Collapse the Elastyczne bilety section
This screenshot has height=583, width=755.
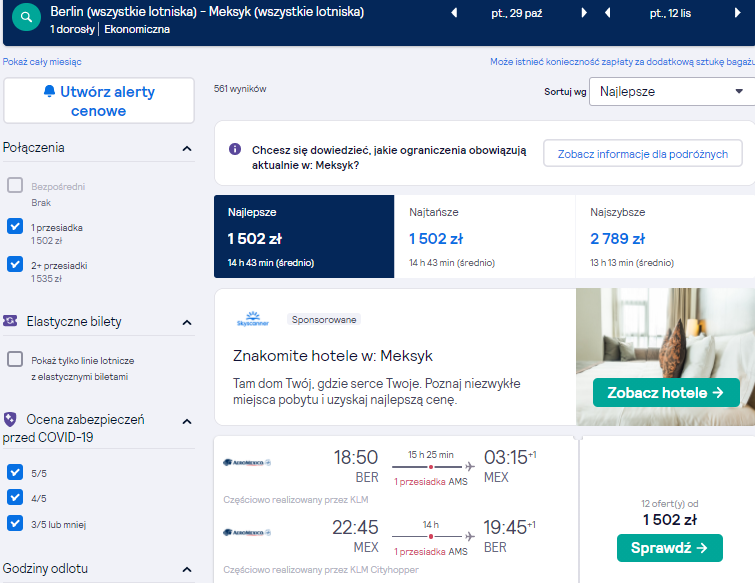pyautogui.click(x=187, y=323)
